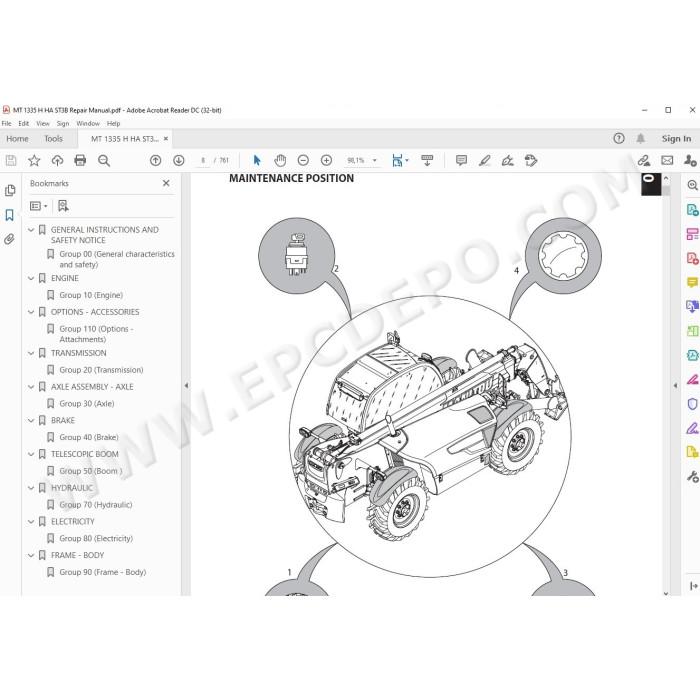Viewport: 700px width, 700px height.
Task: Jump to Group 70 (Hydraulic)
Action: pos(96,505)
